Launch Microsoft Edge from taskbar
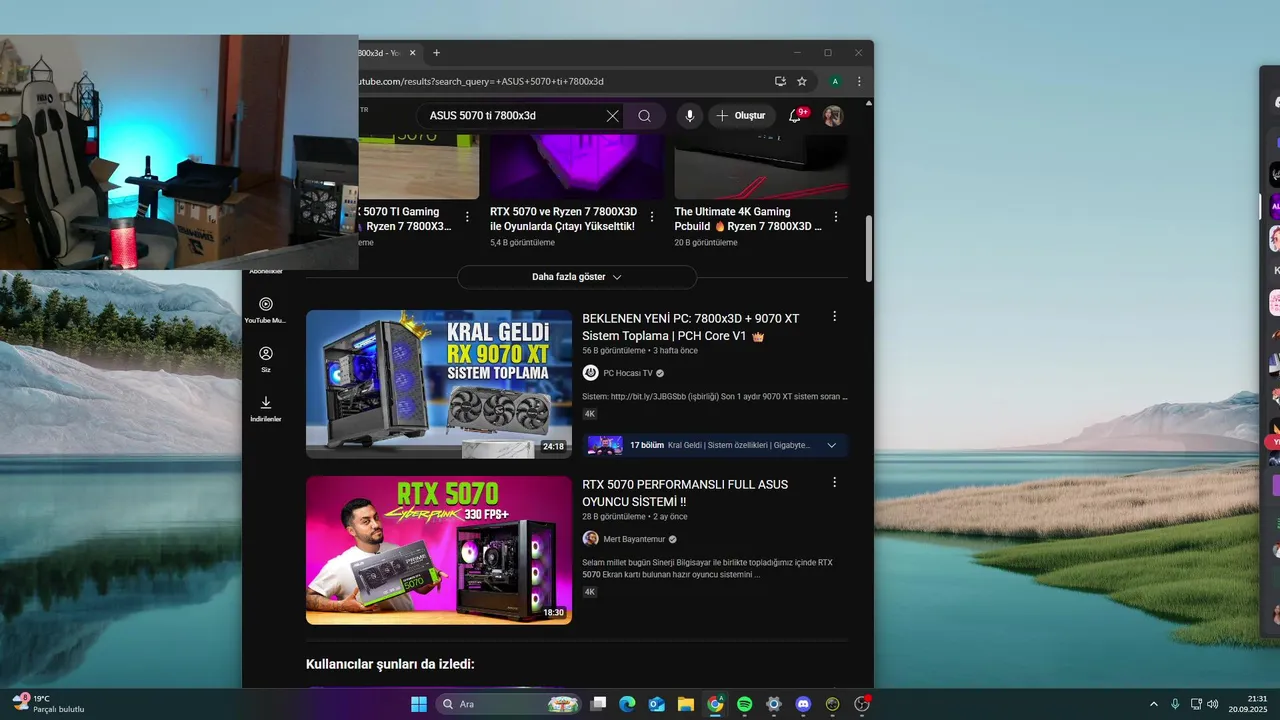Image resolution: width=1280 pixels, height=720 pixels. click(x=627, y=704)
